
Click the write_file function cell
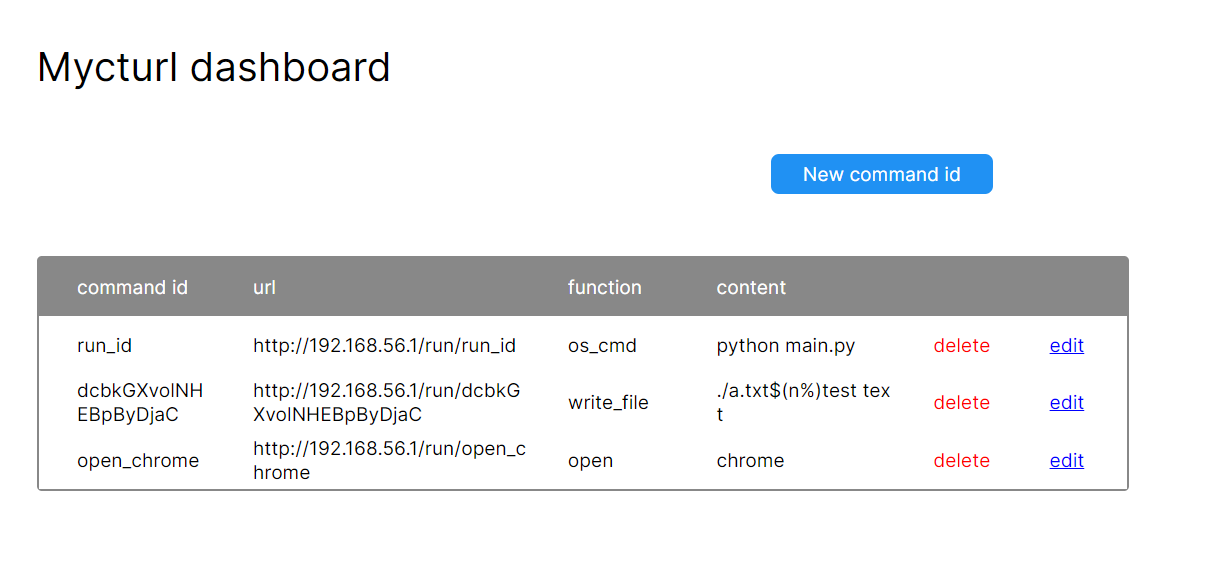(x=608, y=403)
